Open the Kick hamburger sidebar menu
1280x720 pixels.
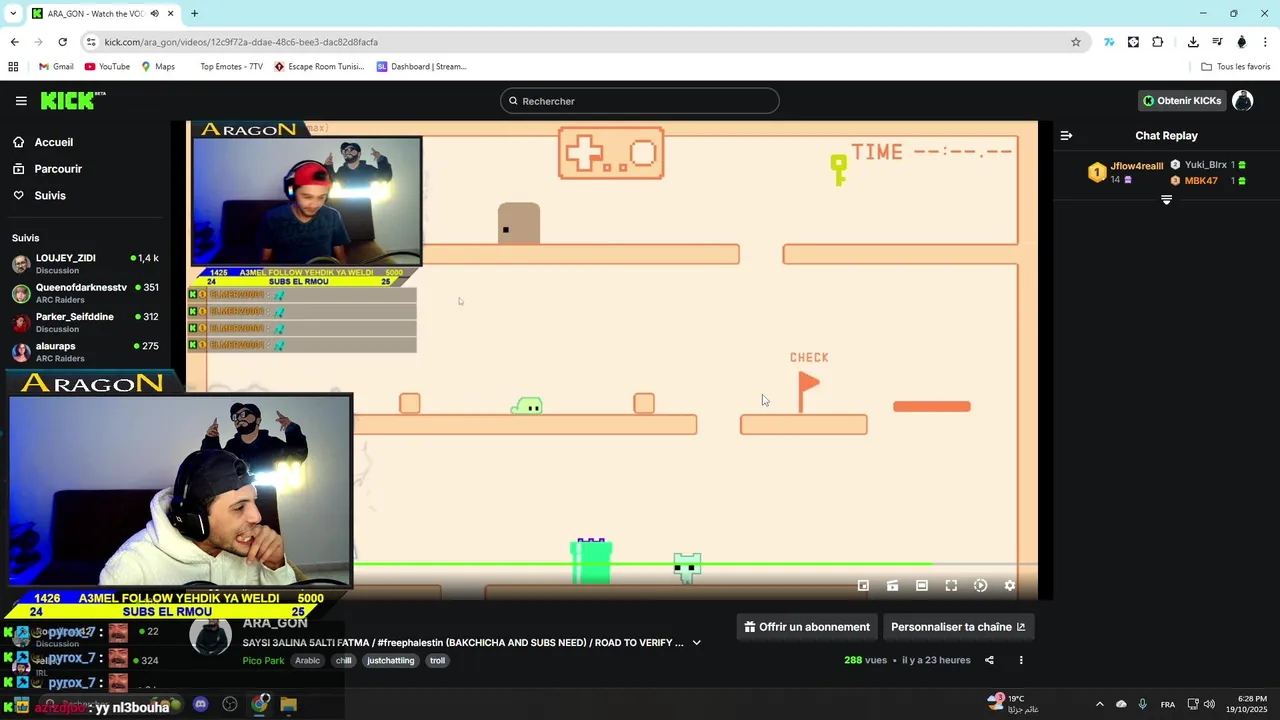21,101
